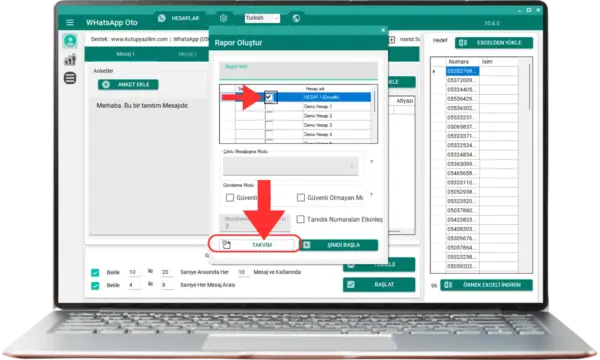Click the BAŞLAT button

(x=379, y=285)
